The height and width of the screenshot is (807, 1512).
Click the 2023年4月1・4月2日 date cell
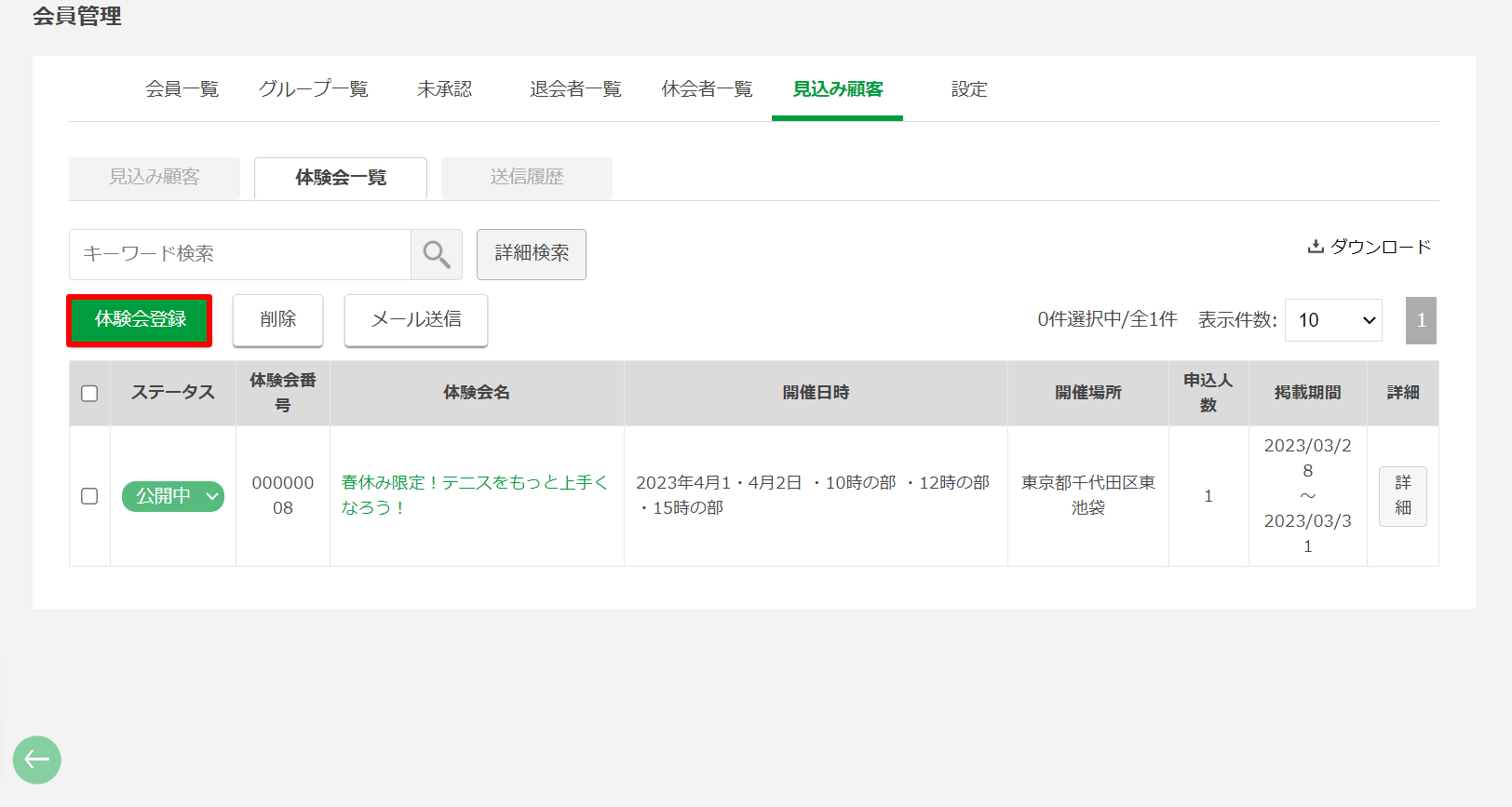click(816, 495)
